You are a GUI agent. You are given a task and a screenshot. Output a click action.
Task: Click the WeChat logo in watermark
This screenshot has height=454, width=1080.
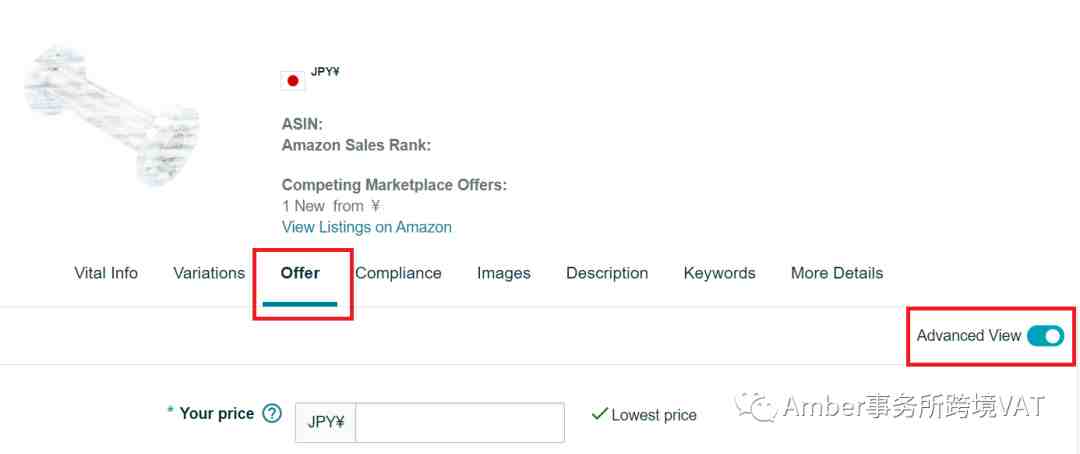point(755,406)
